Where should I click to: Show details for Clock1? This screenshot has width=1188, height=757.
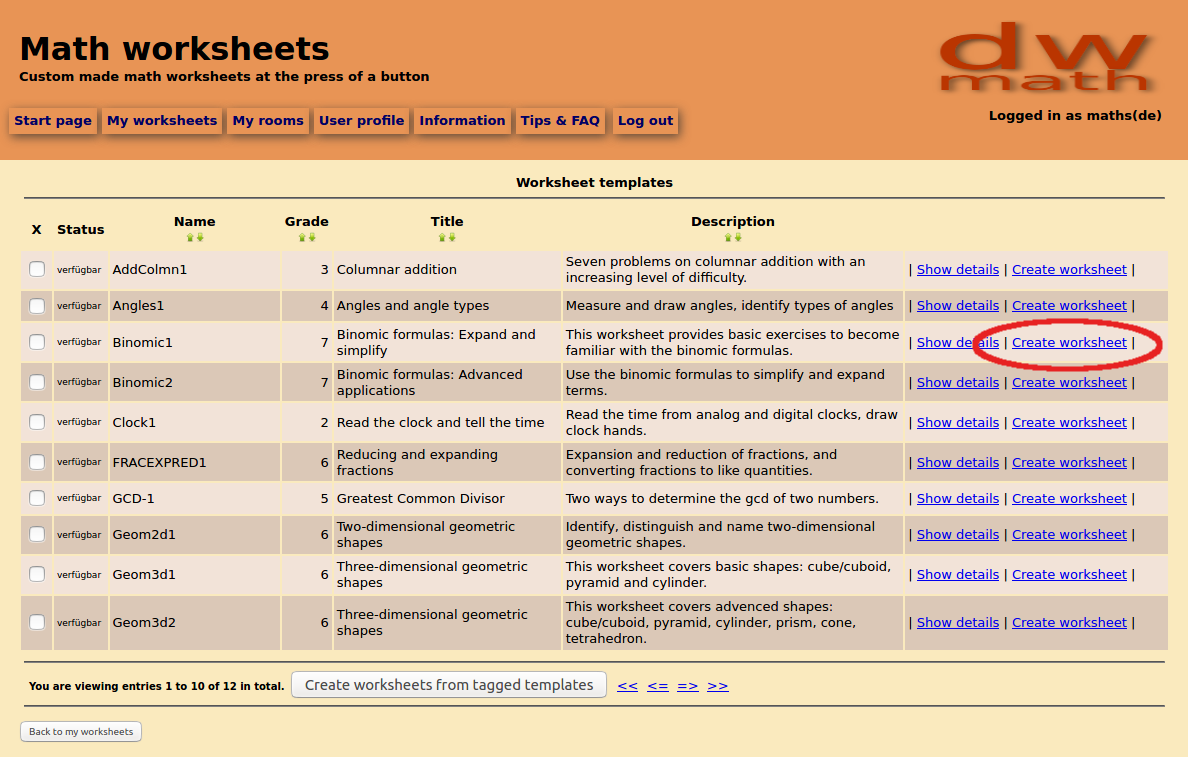[x=958, y=423]
